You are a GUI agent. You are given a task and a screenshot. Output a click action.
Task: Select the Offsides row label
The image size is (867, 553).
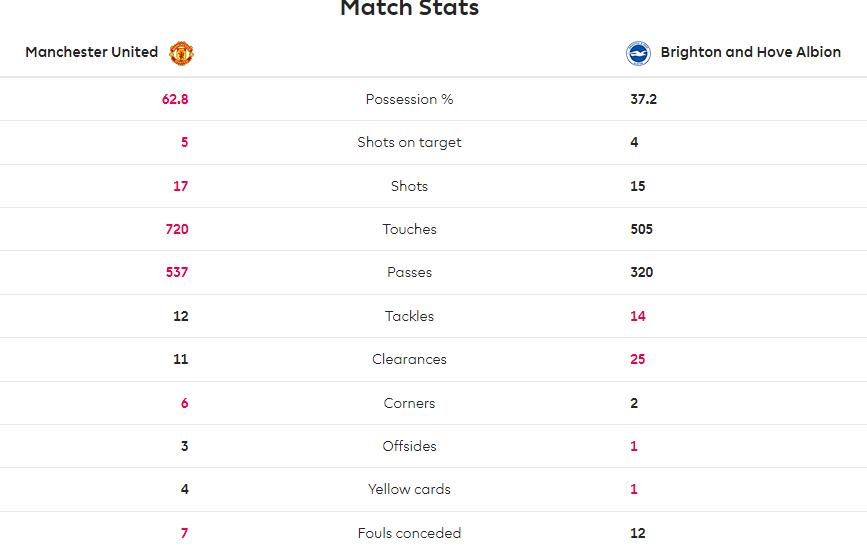(409, 446)
